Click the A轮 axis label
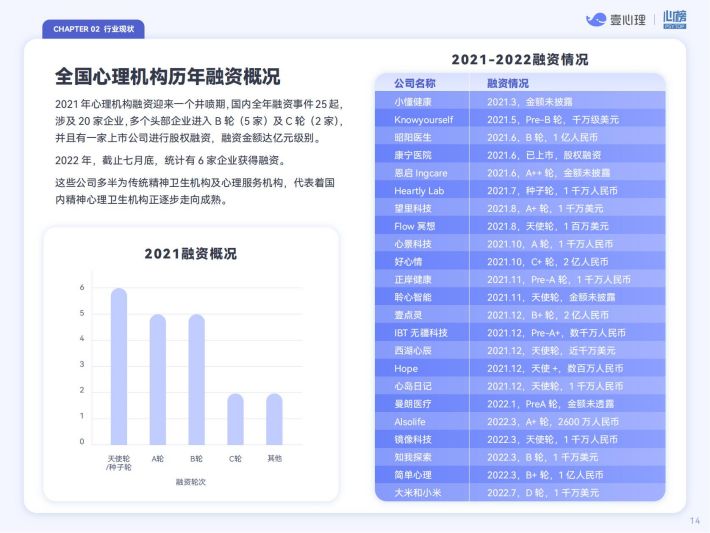The width and height of the screenshot is (710, 533). coord(158,459)
